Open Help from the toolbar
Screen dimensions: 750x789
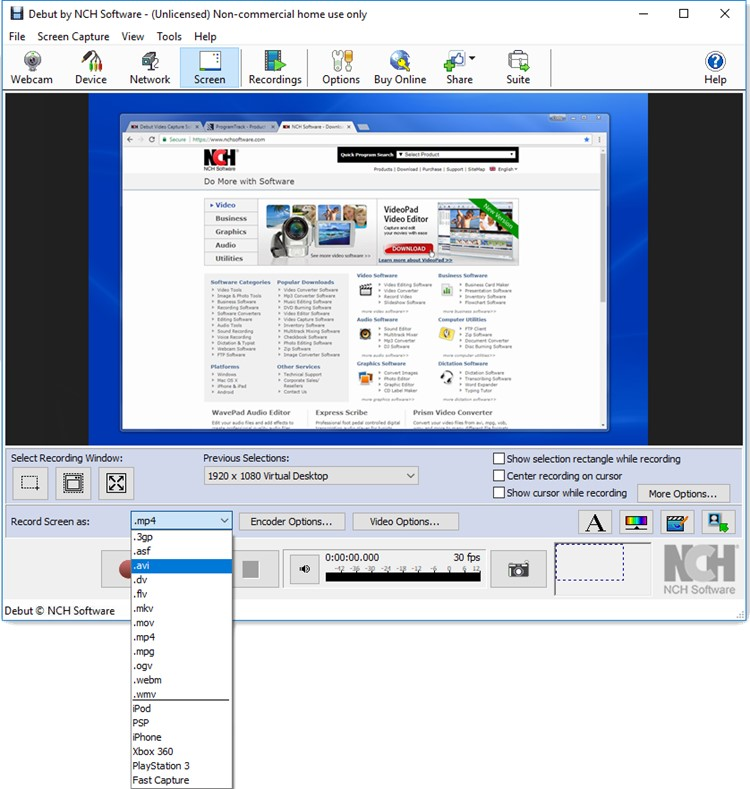[715, 68]
